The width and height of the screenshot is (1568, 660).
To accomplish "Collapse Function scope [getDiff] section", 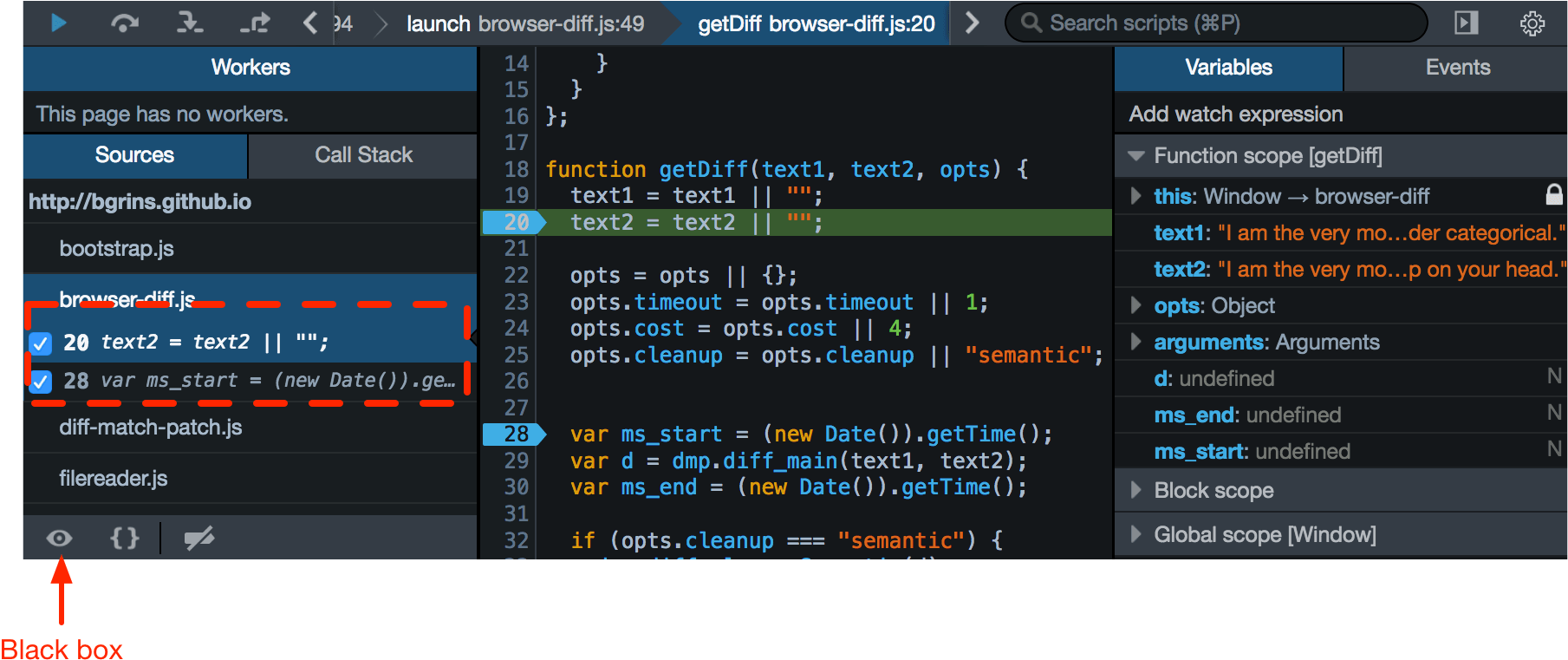I will point(1135,156).
